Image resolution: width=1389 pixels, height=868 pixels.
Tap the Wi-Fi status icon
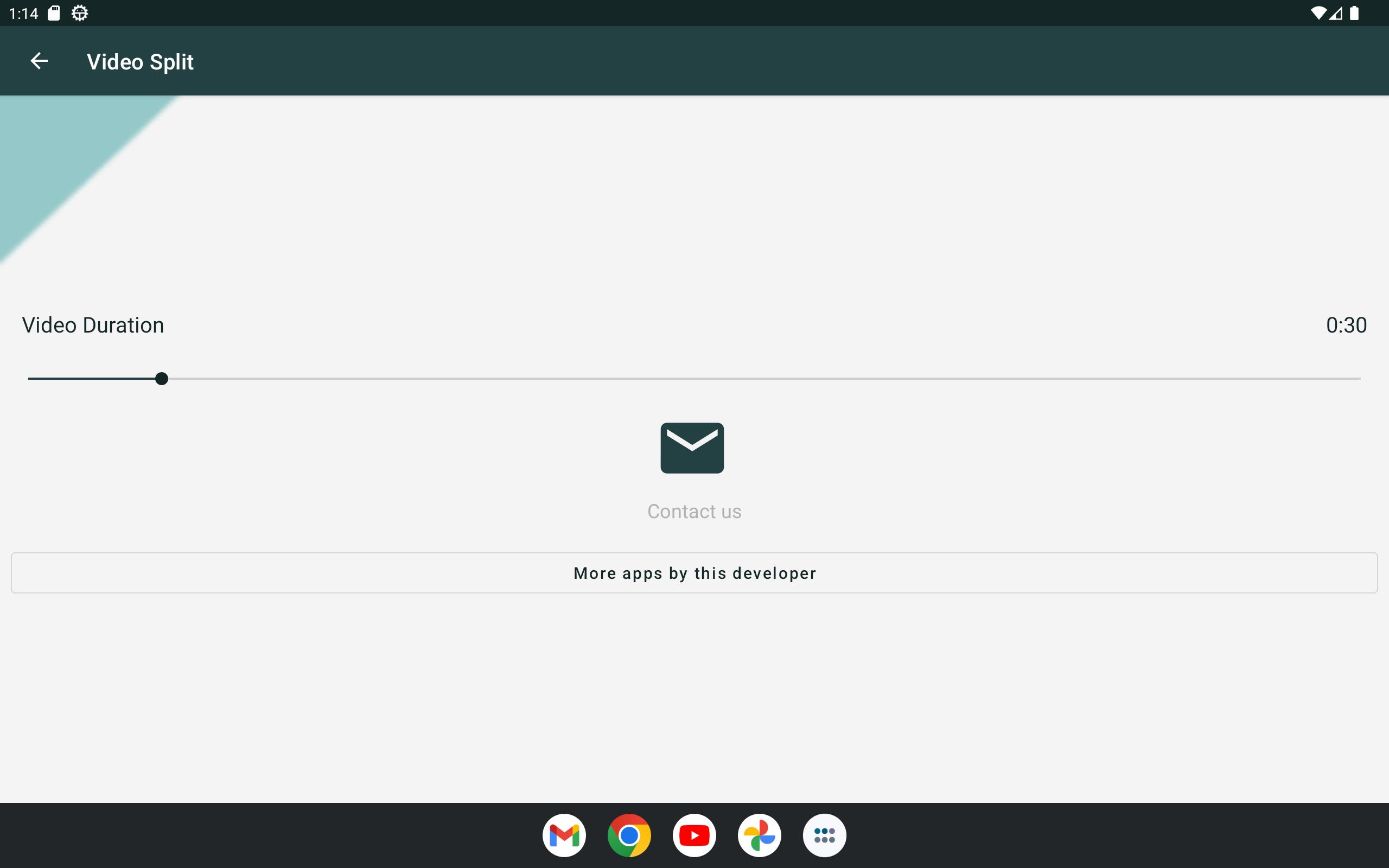click(1318, 13)
